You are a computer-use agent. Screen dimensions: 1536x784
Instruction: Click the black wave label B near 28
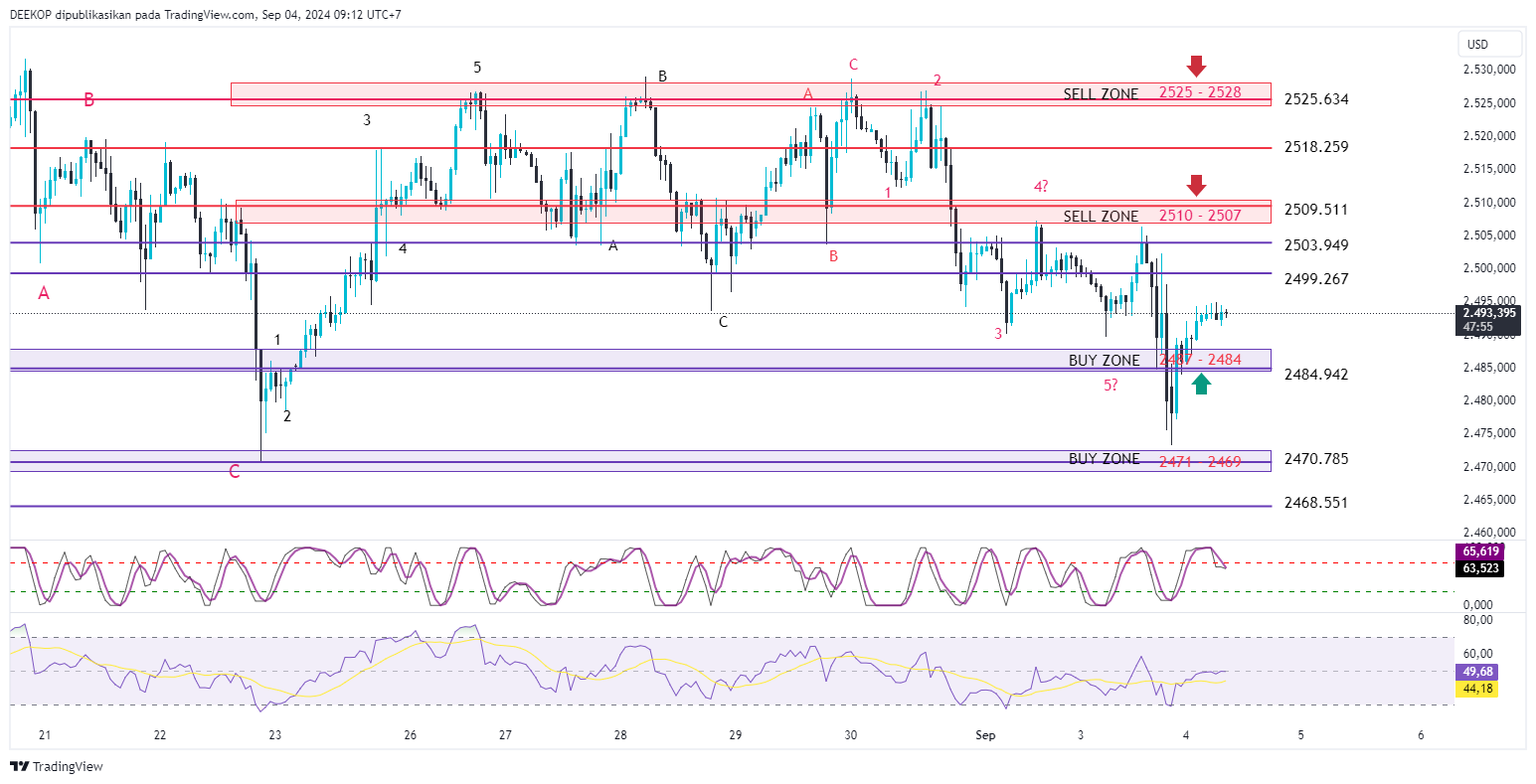(662, 77)
